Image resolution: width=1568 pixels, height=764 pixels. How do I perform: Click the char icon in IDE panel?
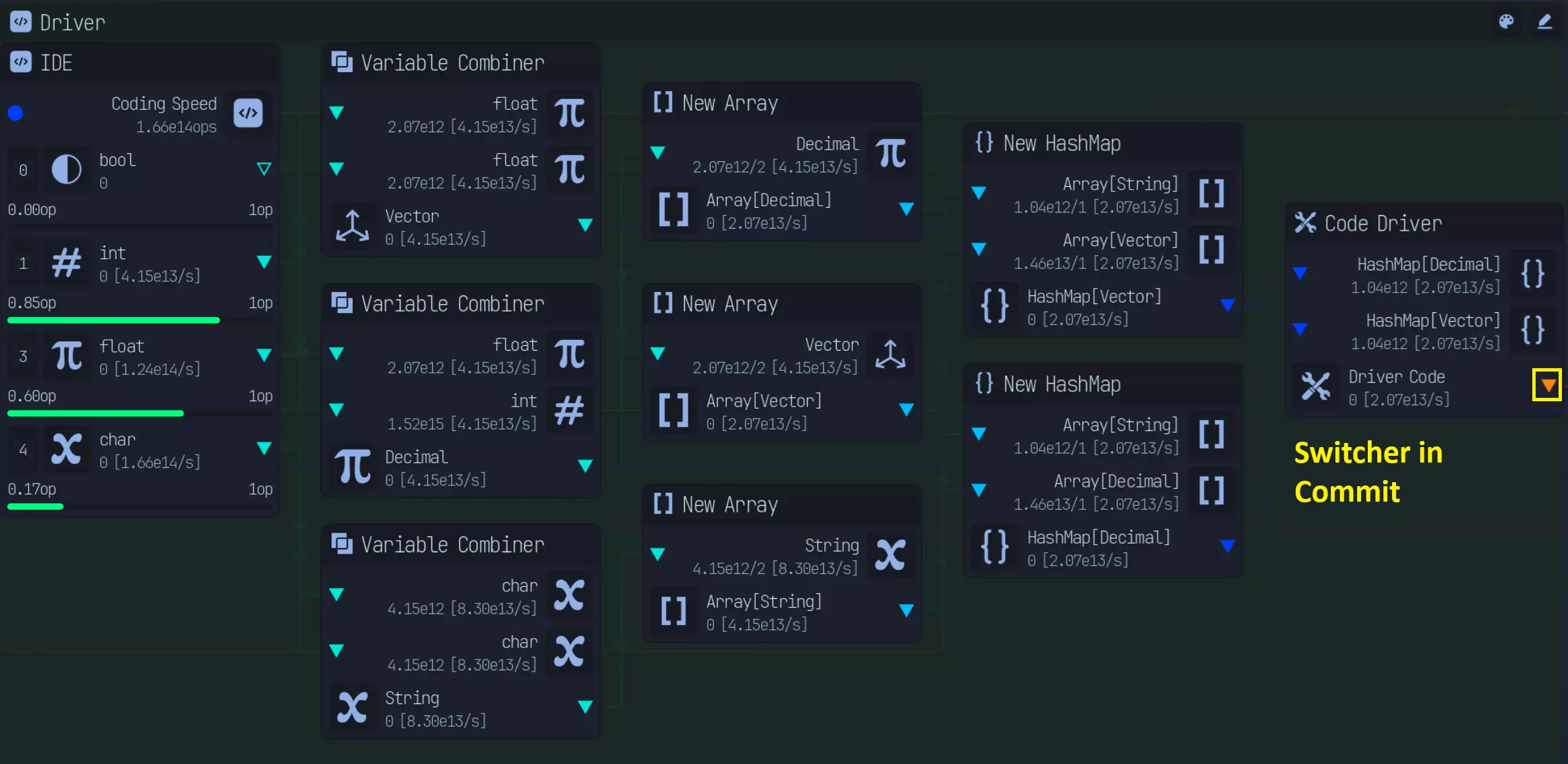point(67,449)
